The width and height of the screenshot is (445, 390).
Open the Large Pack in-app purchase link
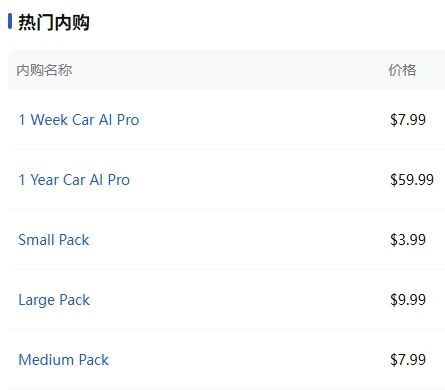tap(54, 300)
